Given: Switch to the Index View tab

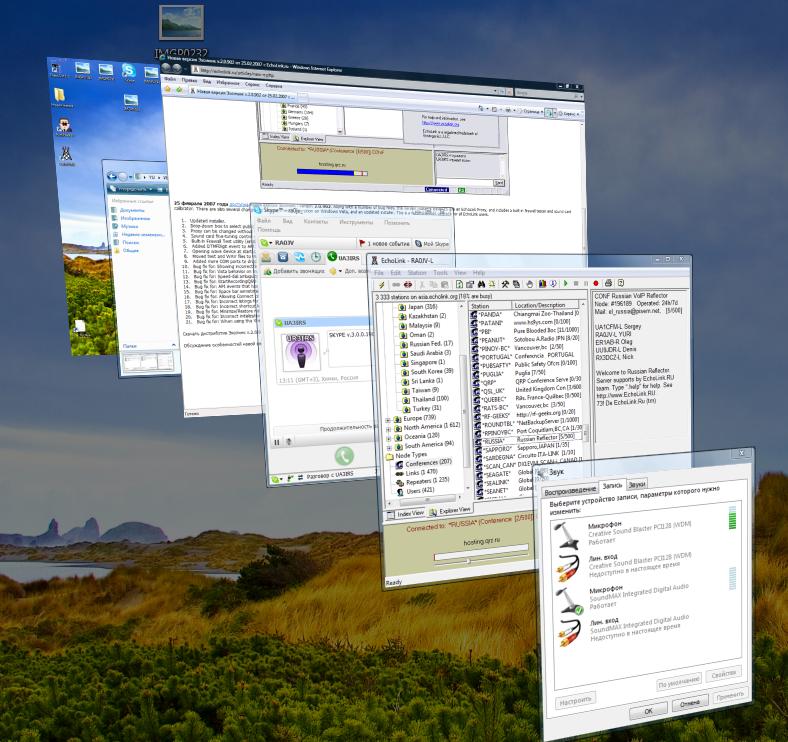Looking at the screenshot, I should (406, 514).
